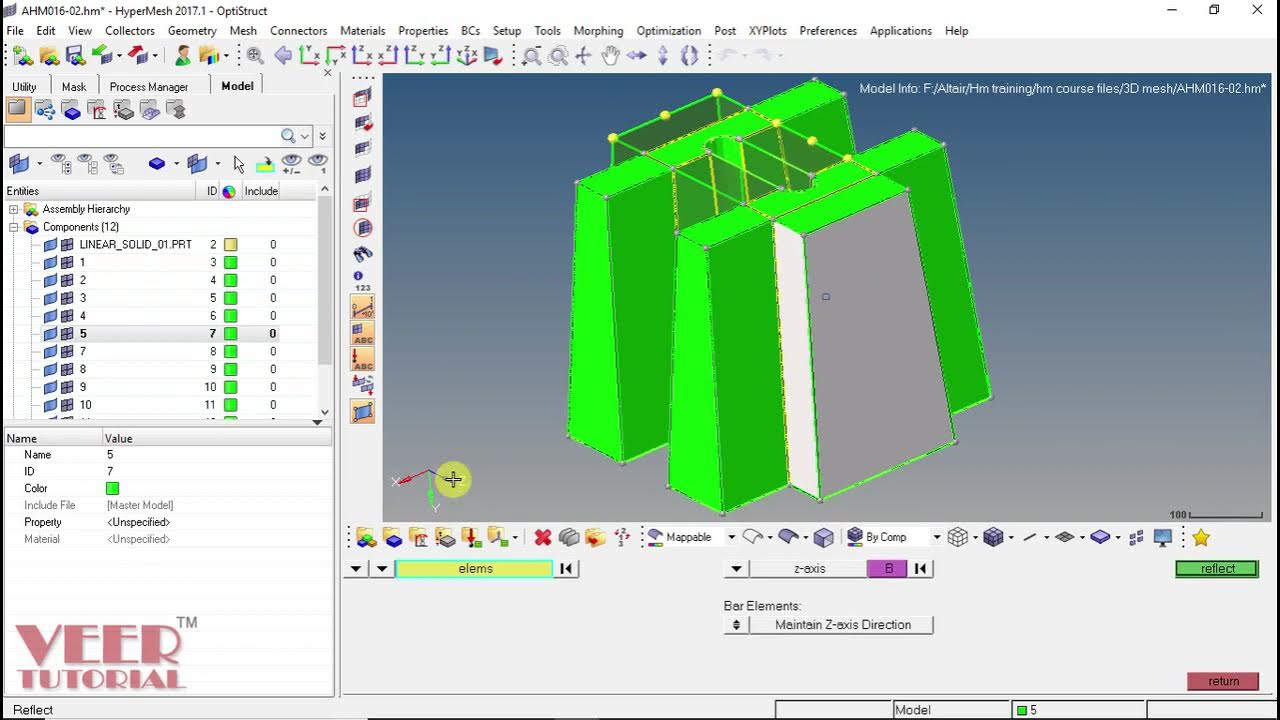Screen dimensions: 1280x720
Task: Collapse the entity browser split triangle
Action: coord(317,422)
